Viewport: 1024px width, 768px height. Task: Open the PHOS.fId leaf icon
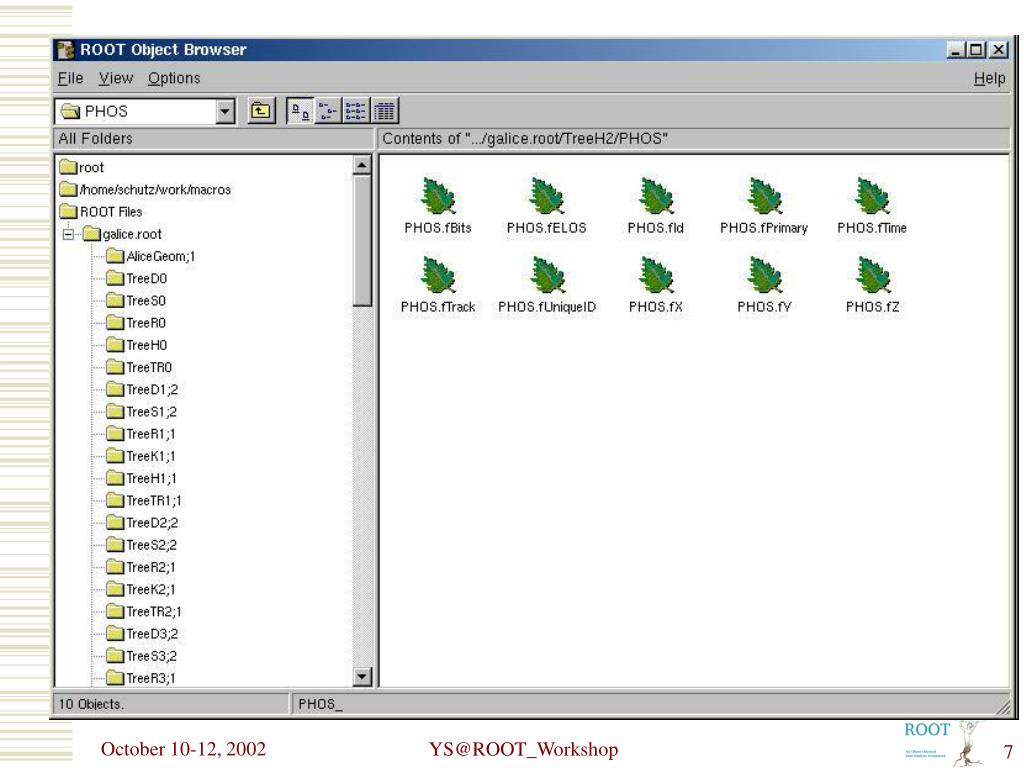pos(656,196)
